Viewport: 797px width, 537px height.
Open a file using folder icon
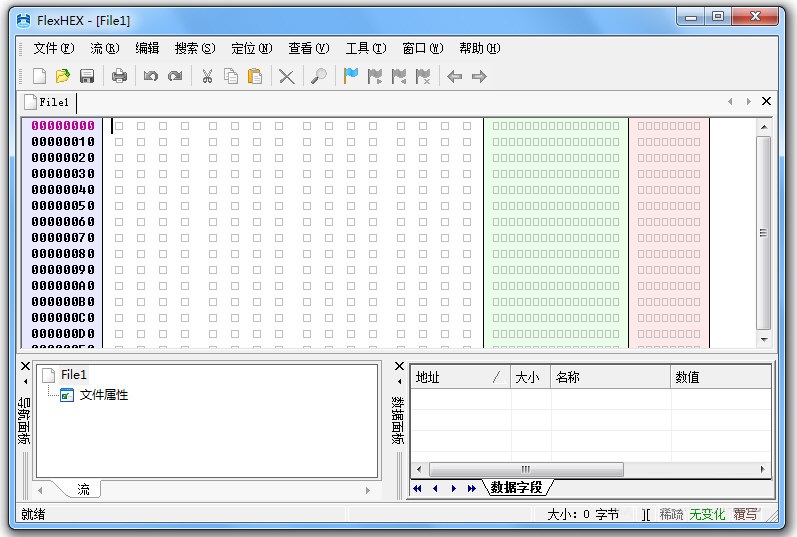[x=63, y=76]
